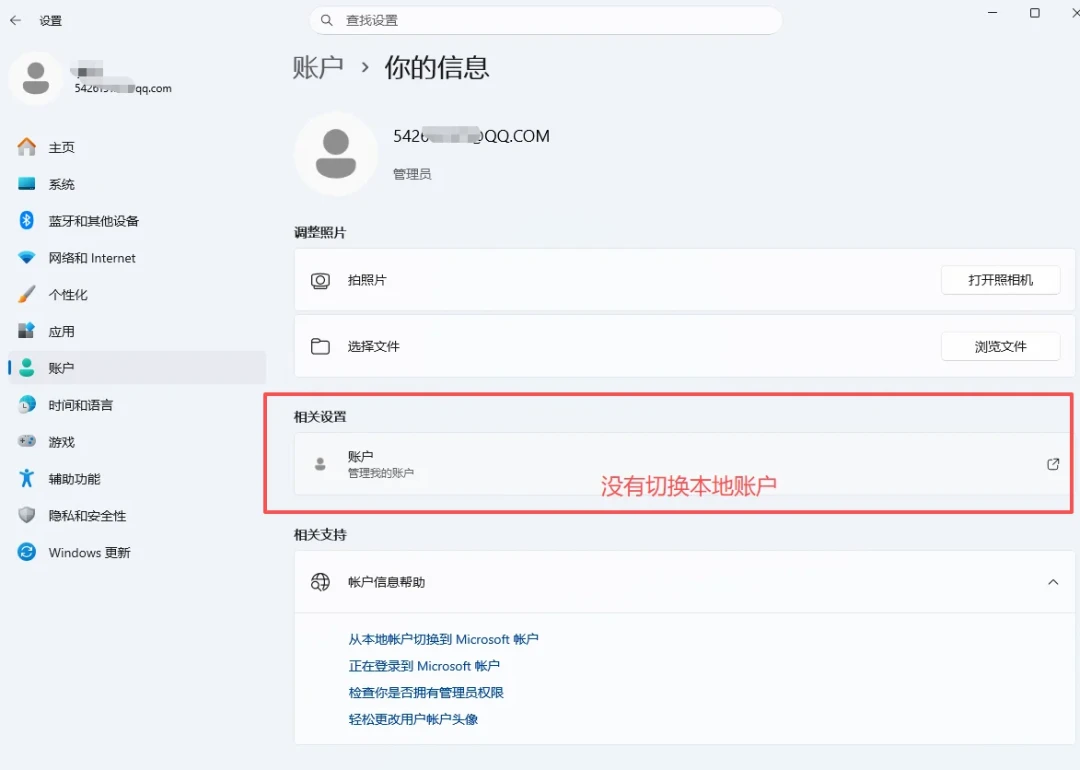Click the 相关支持 heading
The height and width of the screenshot is (770, 1080).
pyautogui.click(x=320, y=534)
